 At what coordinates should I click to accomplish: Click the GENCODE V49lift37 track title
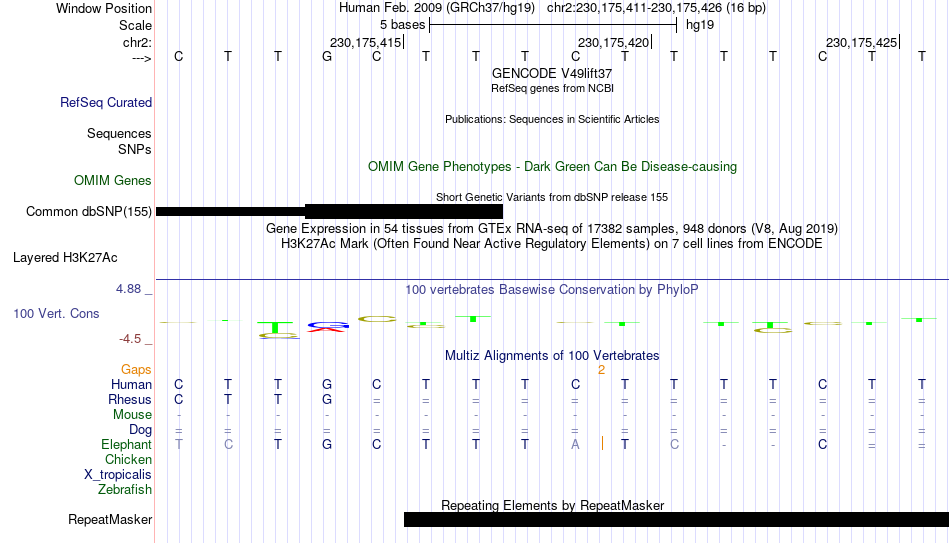[552, 73]
